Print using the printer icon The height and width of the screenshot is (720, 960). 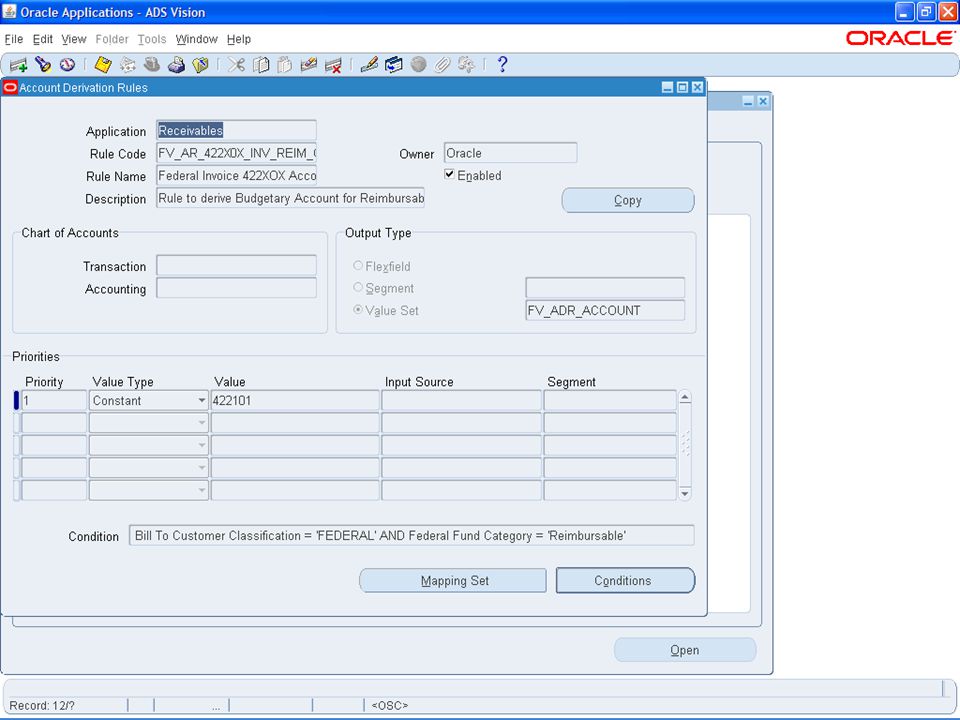[x=176, y=64]
